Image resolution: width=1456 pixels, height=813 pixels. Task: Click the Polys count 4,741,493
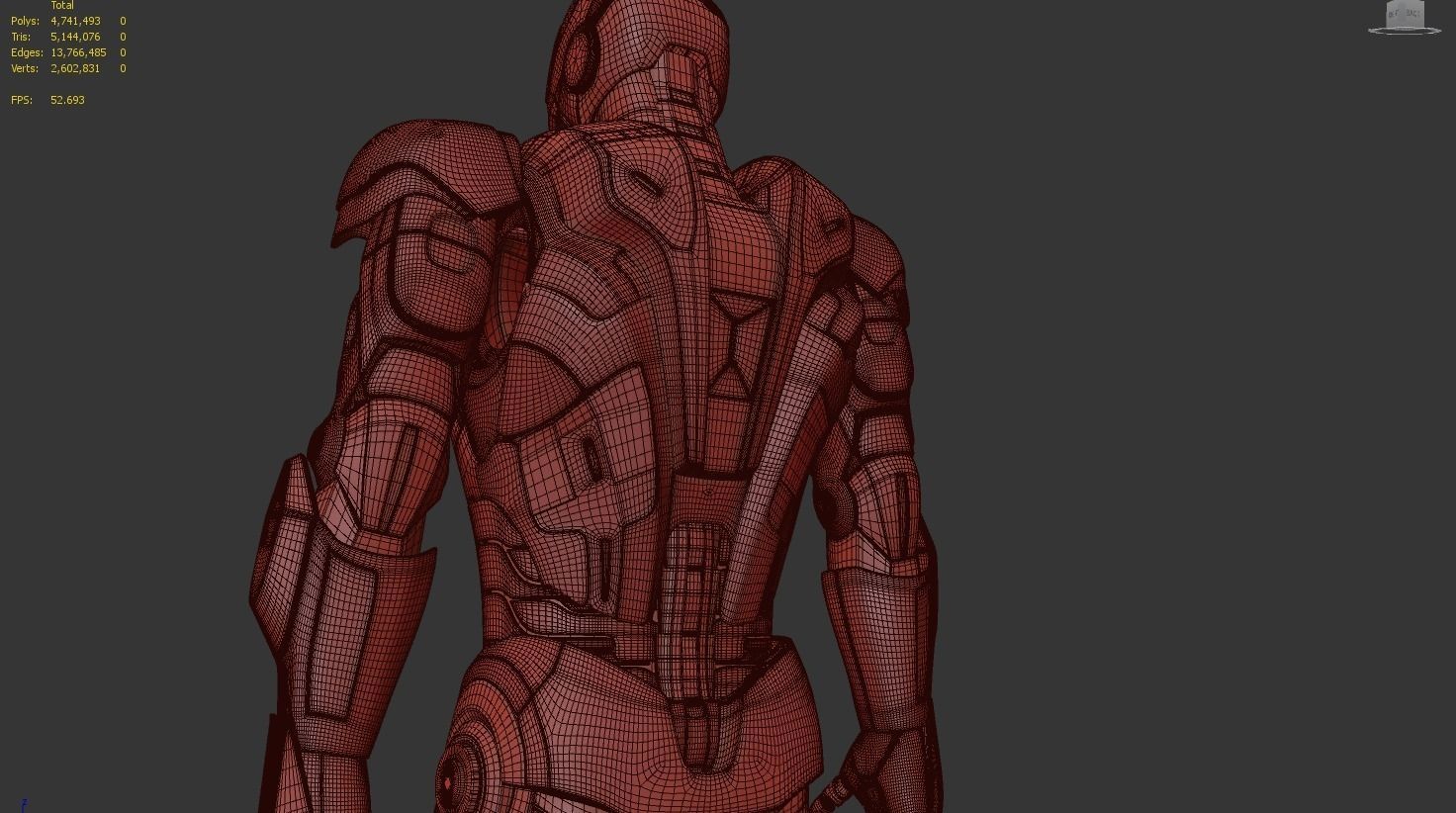(75, 21)
